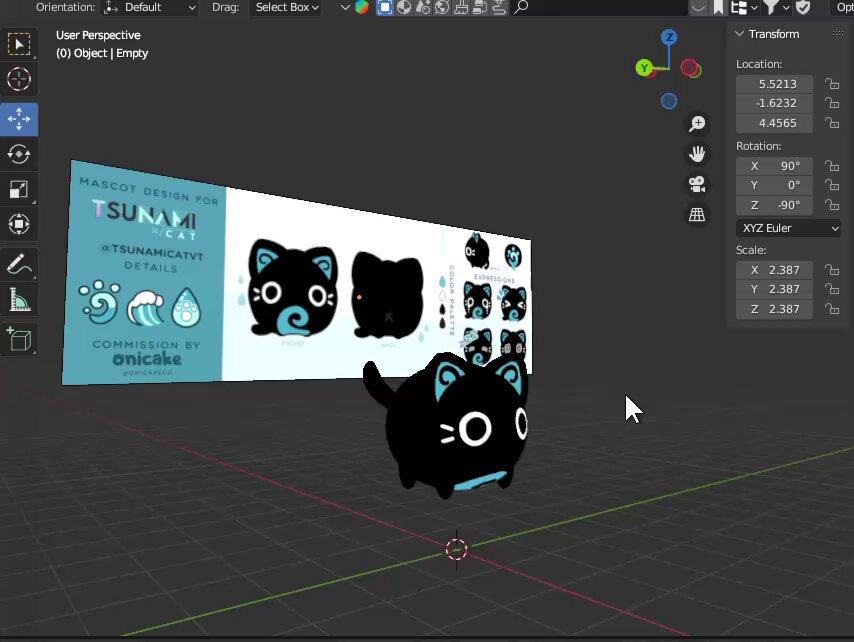The height and width of the screenshot is (642, 854).
Task: Expand the chevron left of the hexagon icon
Action: coord(345,8)
